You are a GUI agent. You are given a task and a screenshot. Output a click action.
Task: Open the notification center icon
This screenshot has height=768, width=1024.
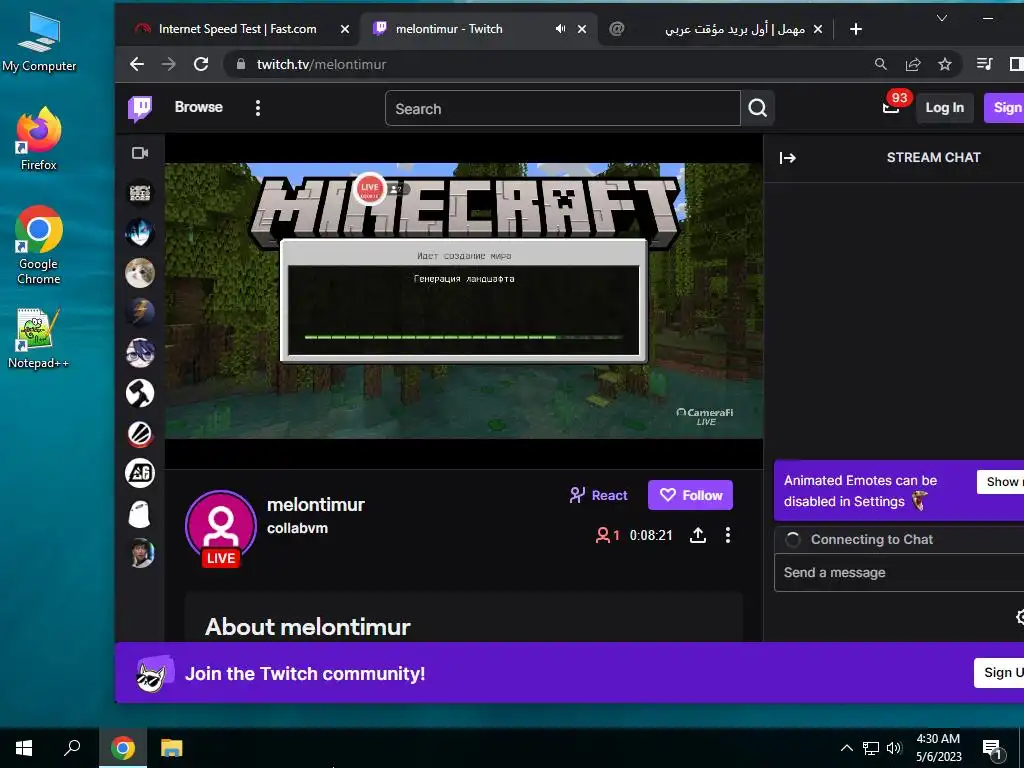(x=992, y=750)
